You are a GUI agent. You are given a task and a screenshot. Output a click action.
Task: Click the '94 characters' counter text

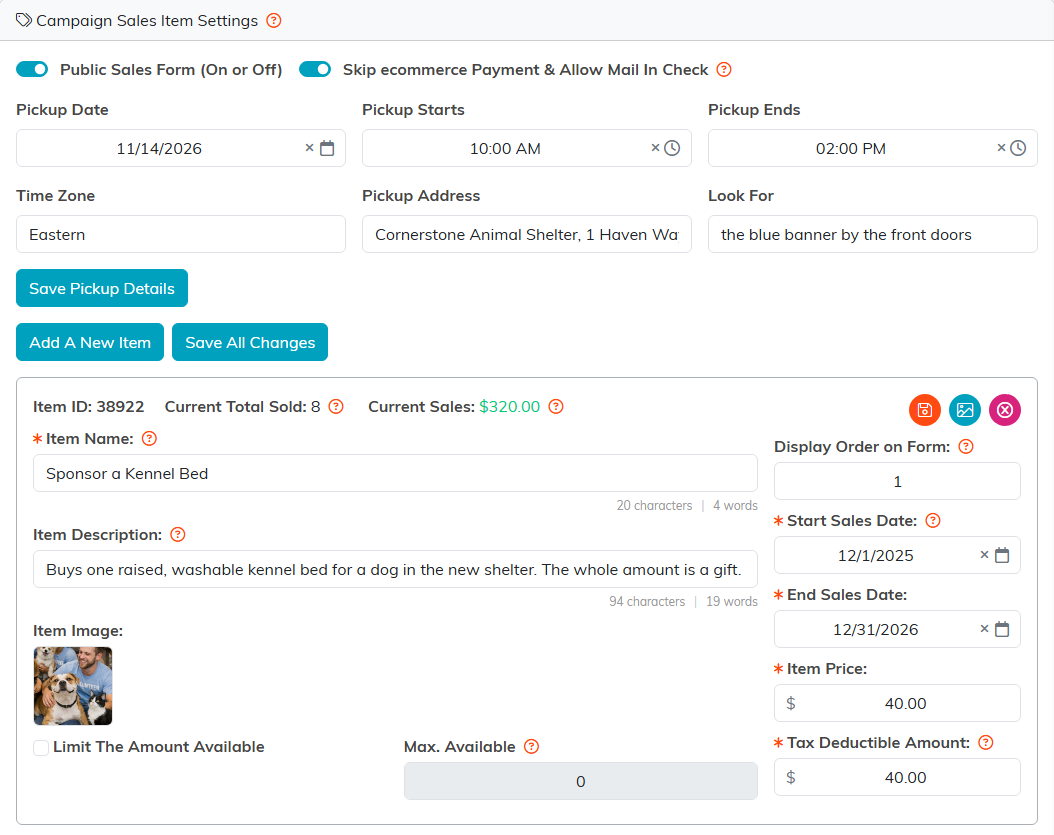(647, 602)
